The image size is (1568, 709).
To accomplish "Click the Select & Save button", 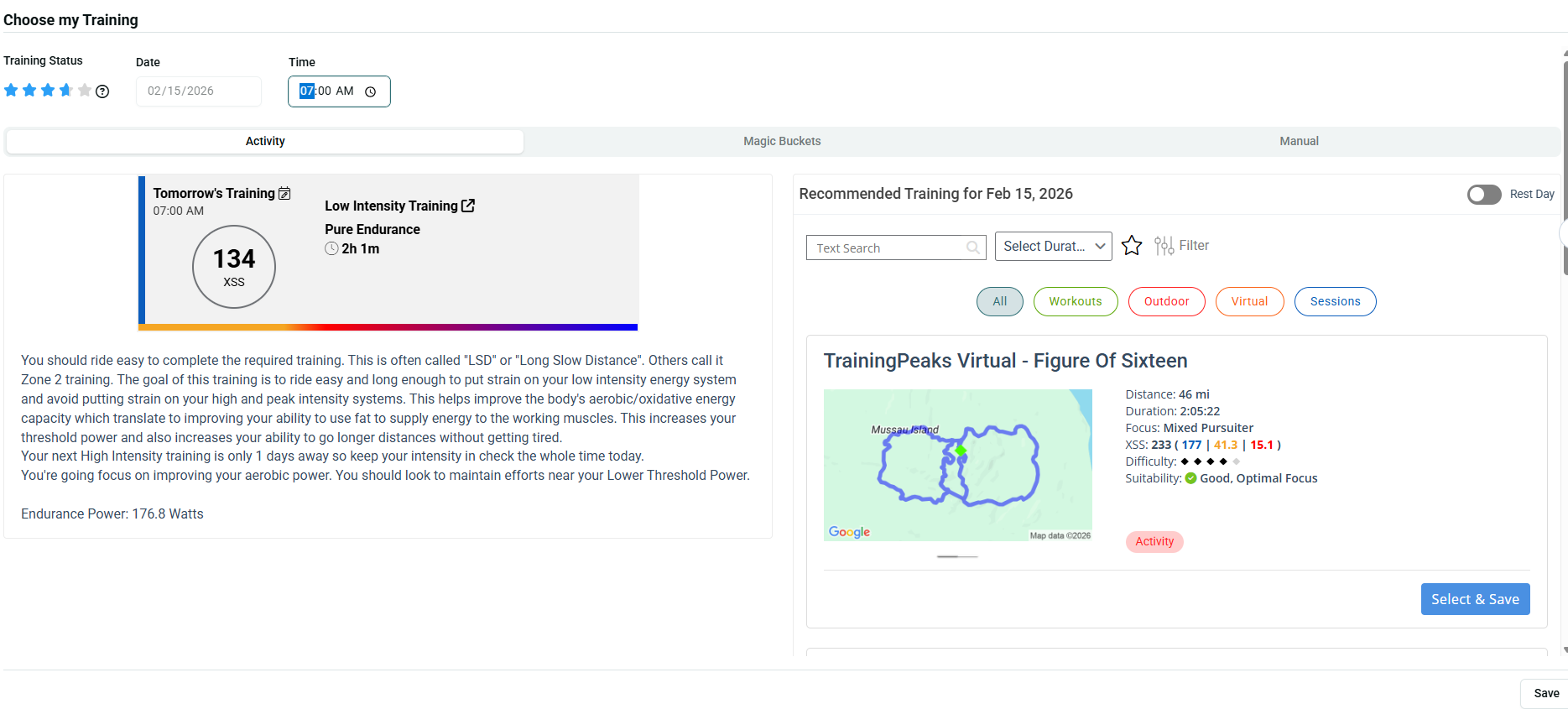I will pos(1475,599).
